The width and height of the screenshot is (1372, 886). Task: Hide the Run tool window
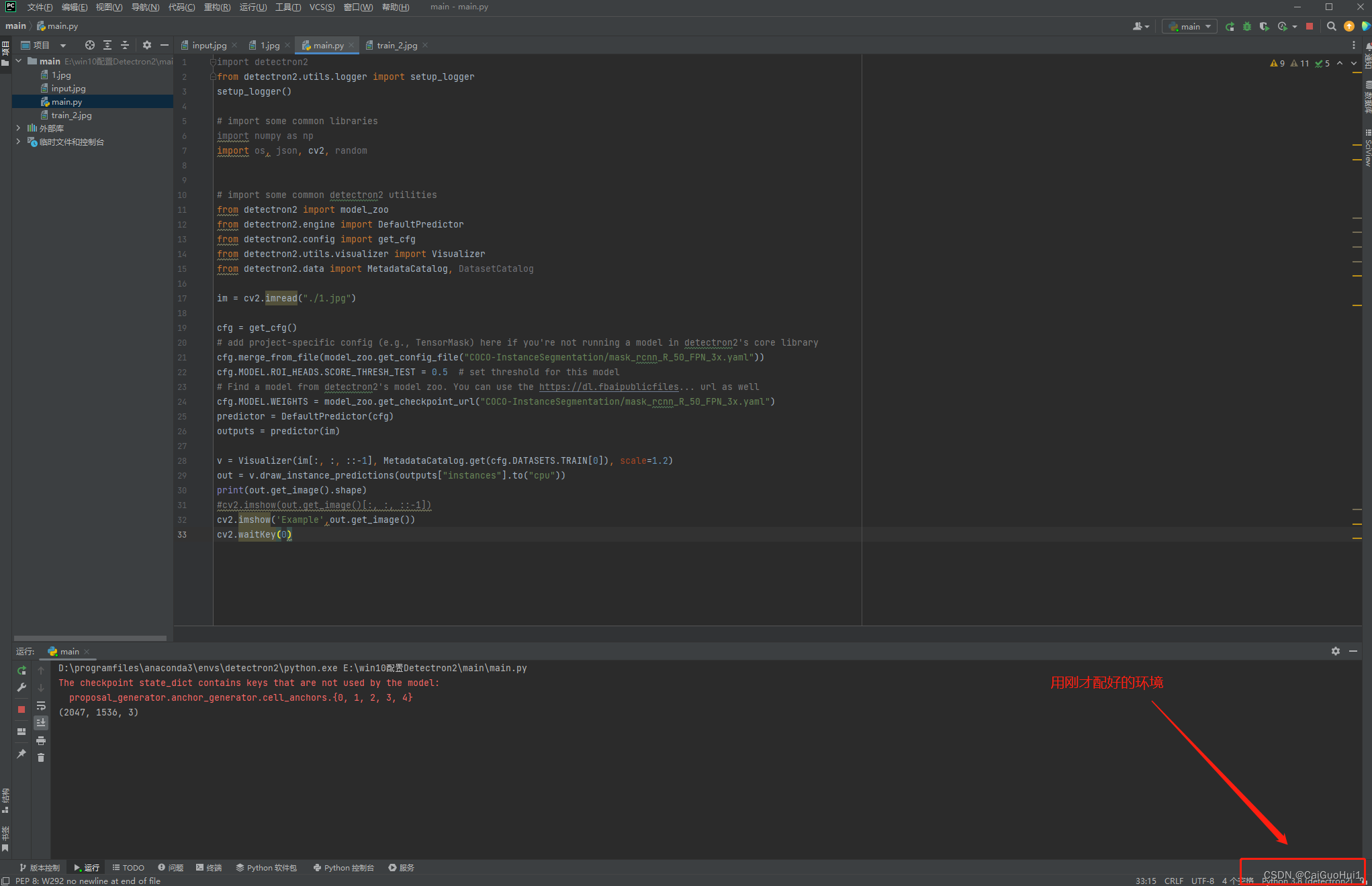[x=1353, y=651]
